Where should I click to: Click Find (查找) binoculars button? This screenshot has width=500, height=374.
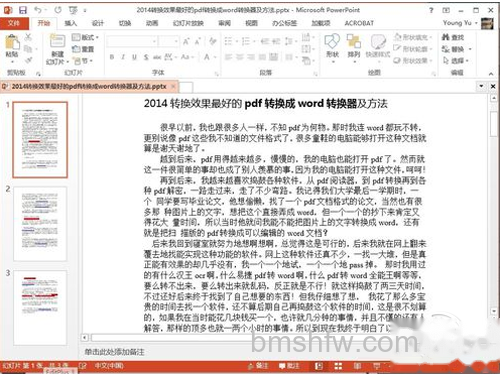[x=453, y=37]
